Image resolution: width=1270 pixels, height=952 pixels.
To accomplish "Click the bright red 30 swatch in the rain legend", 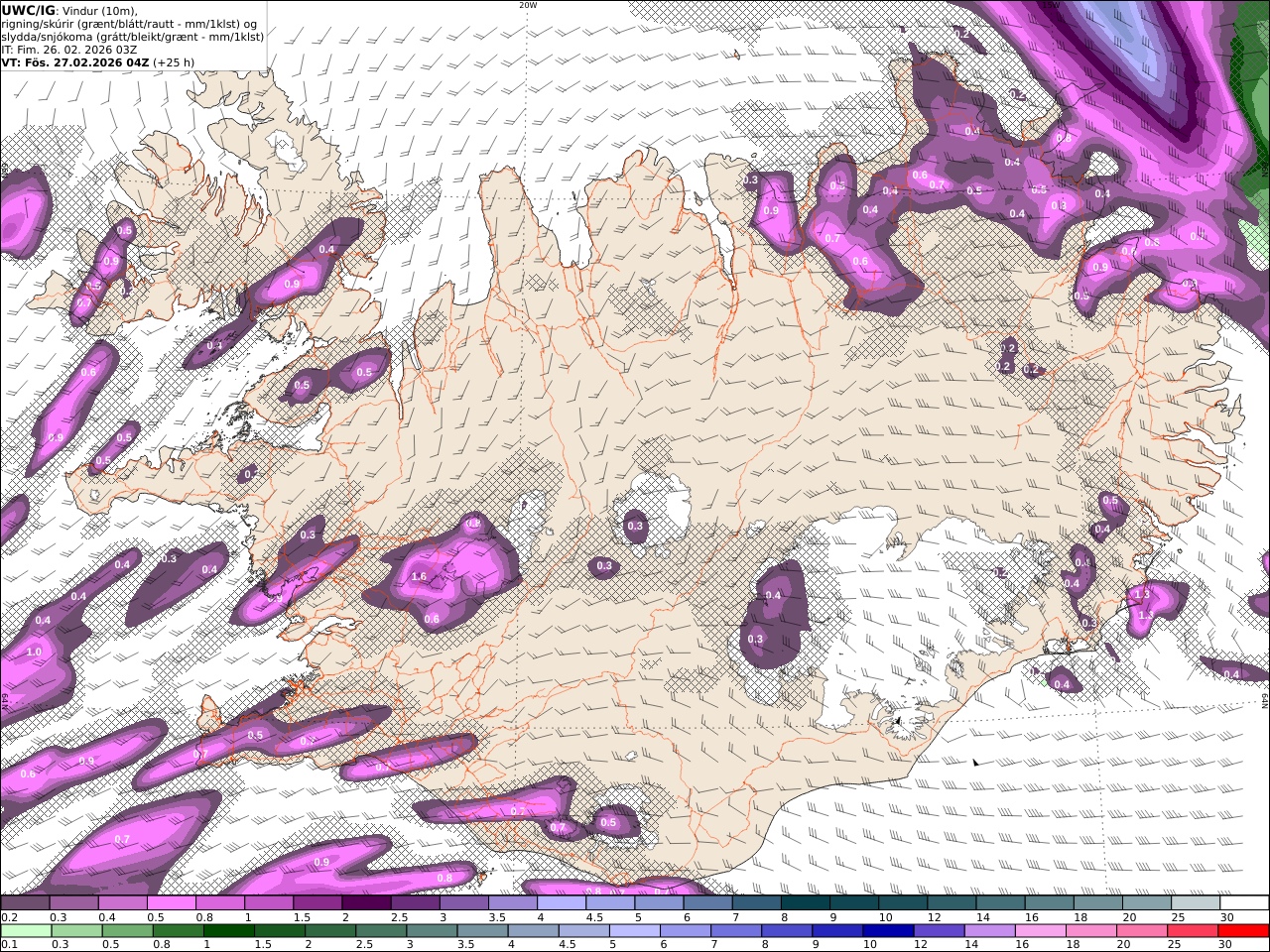I will 1243,931.
